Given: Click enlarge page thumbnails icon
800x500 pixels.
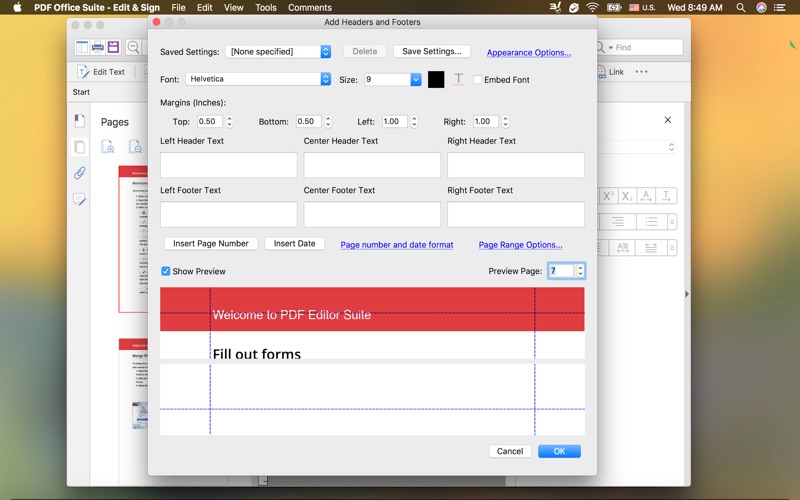Looking at the screenshot, I should [x=108, y=147].
